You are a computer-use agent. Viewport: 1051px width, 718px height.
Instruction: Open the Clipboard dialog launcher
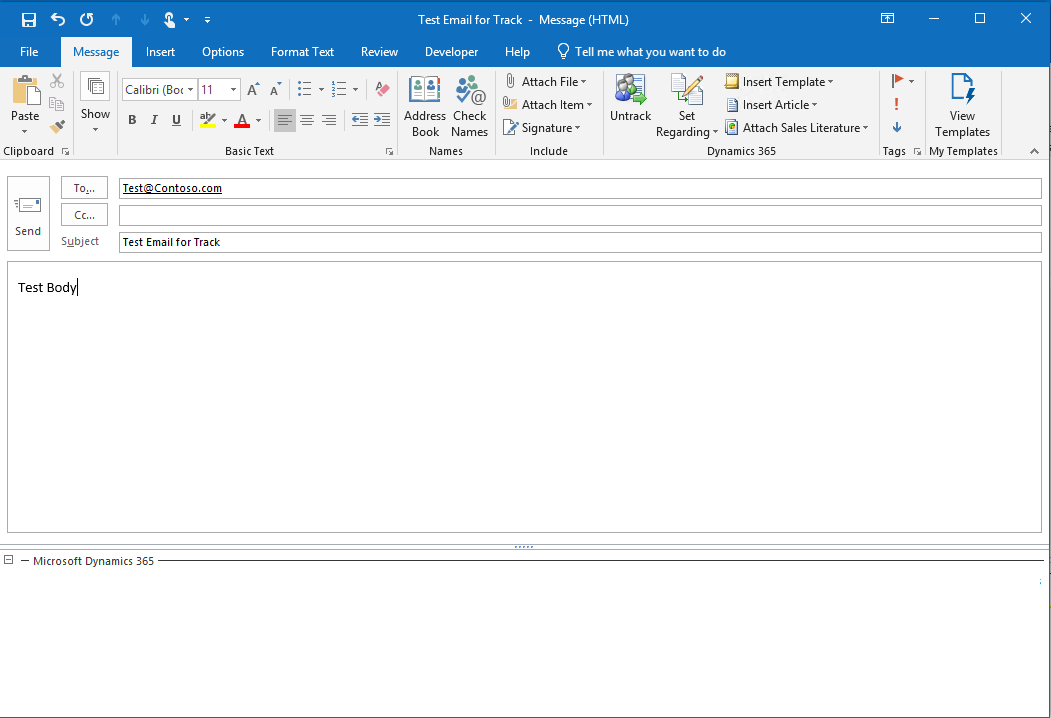click(66, 152)
